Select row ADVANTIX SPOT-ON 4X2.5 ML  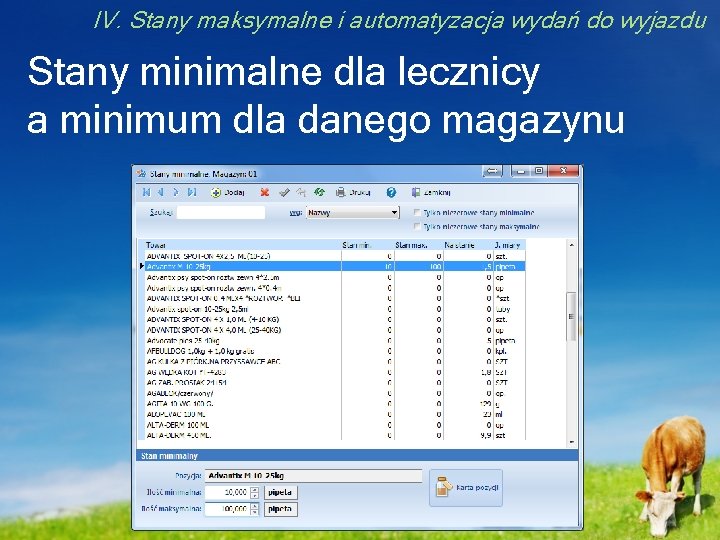[335, 256]
